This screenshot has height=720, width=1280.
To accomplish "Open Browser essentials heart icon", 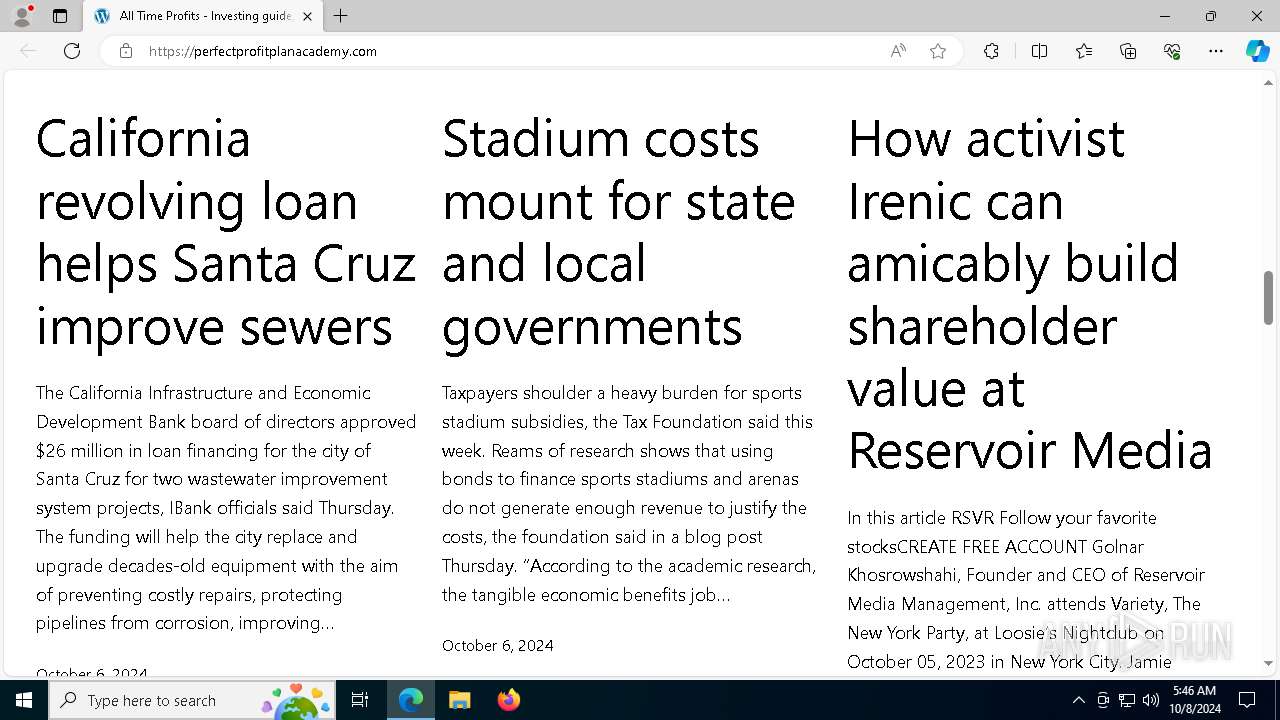I will pos(1172,51).
